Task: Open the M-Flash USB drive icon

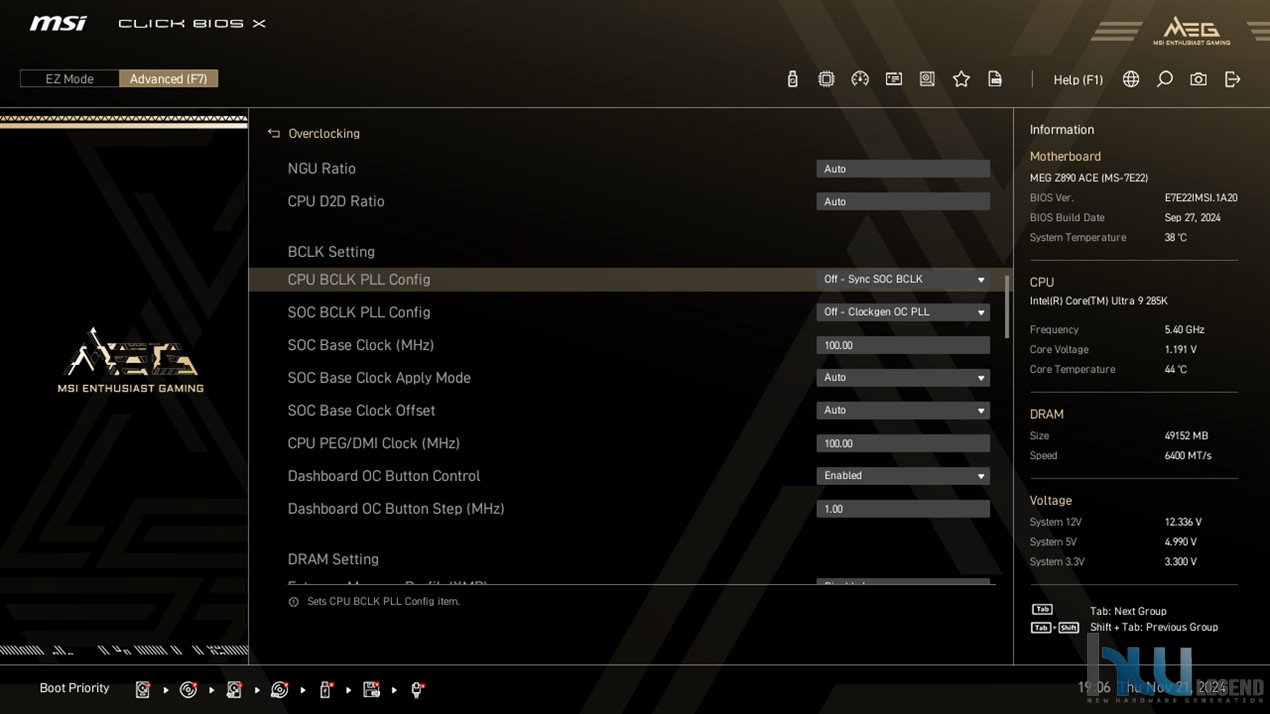Action: (x=793, y=79)
